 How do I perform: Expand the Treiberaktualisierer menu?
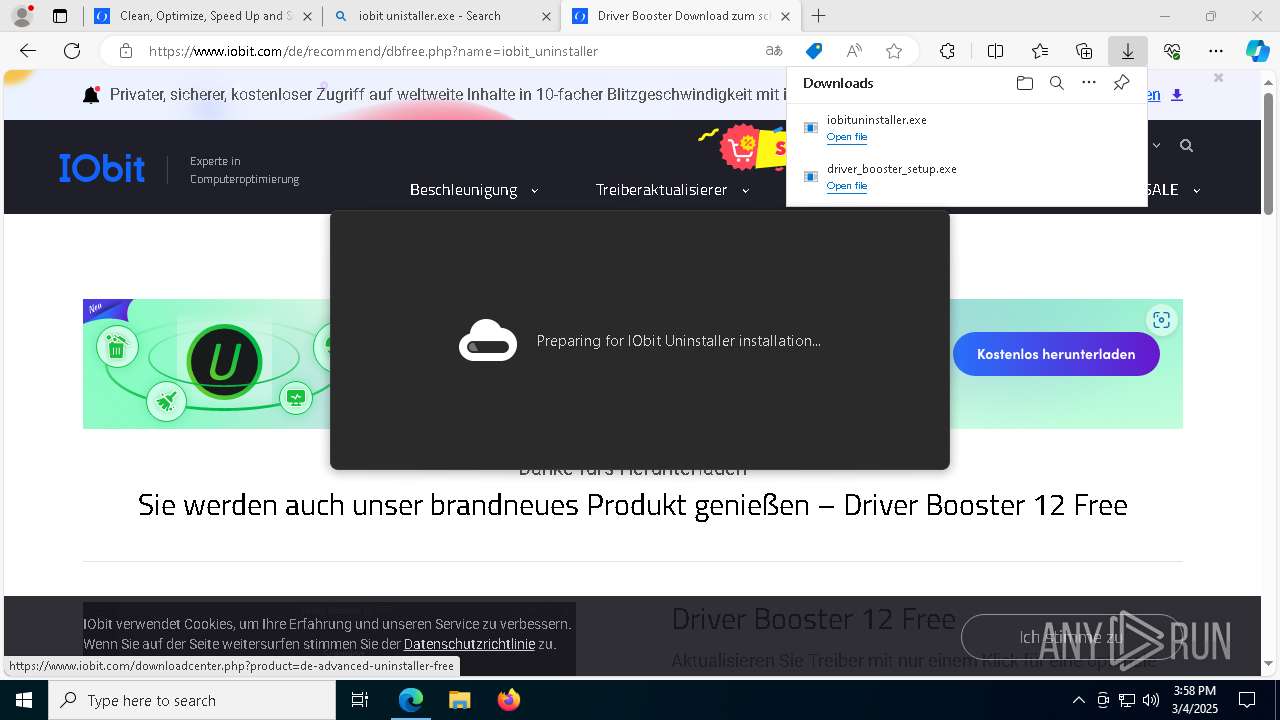coord(672,190)
